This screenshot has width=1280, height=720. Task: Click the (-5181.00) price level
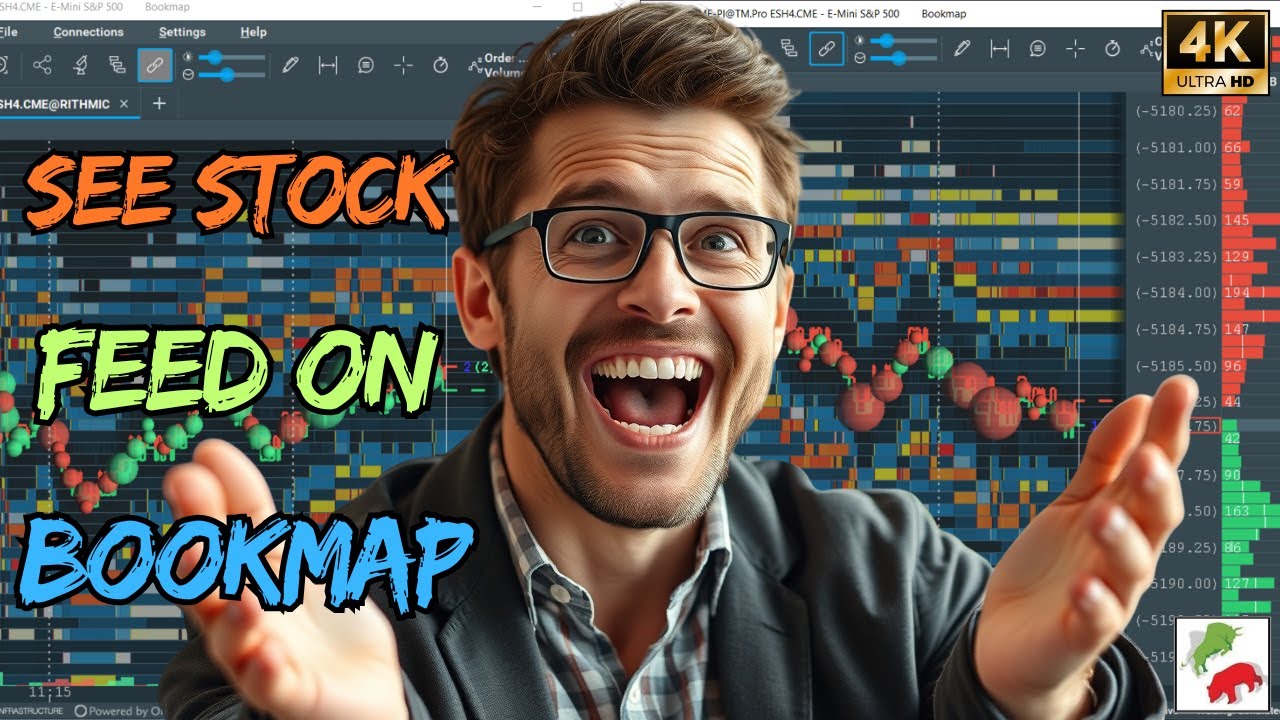1176,148
